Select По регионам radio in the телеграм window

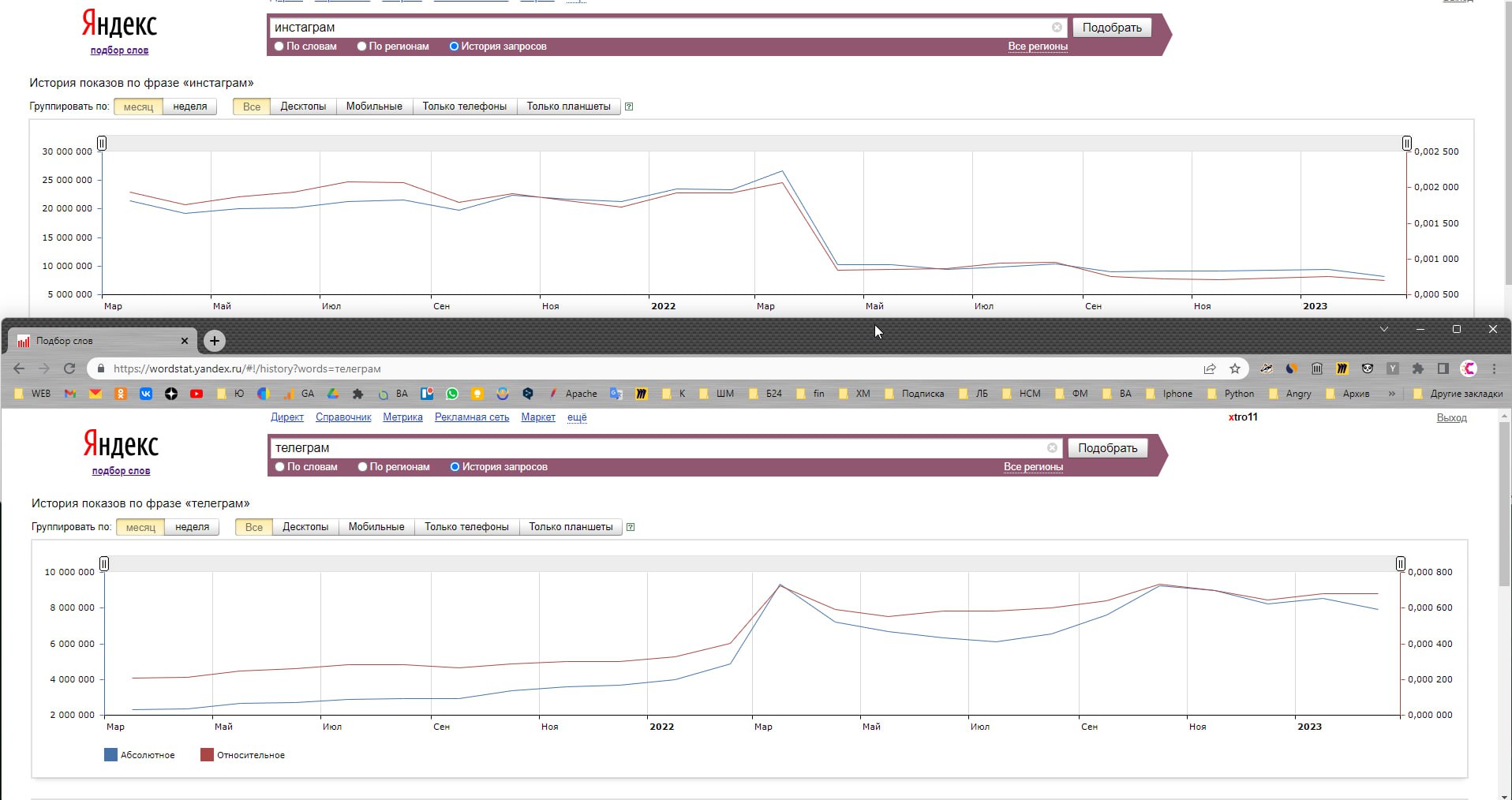coord(362,467)
